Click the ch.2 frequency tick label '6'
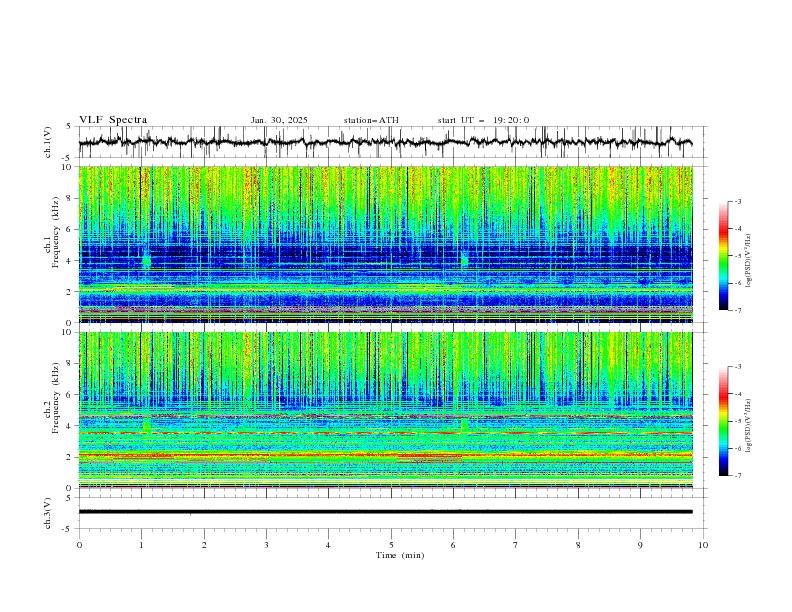The height and width of the screenshot is (612, 792). [70, 395]
